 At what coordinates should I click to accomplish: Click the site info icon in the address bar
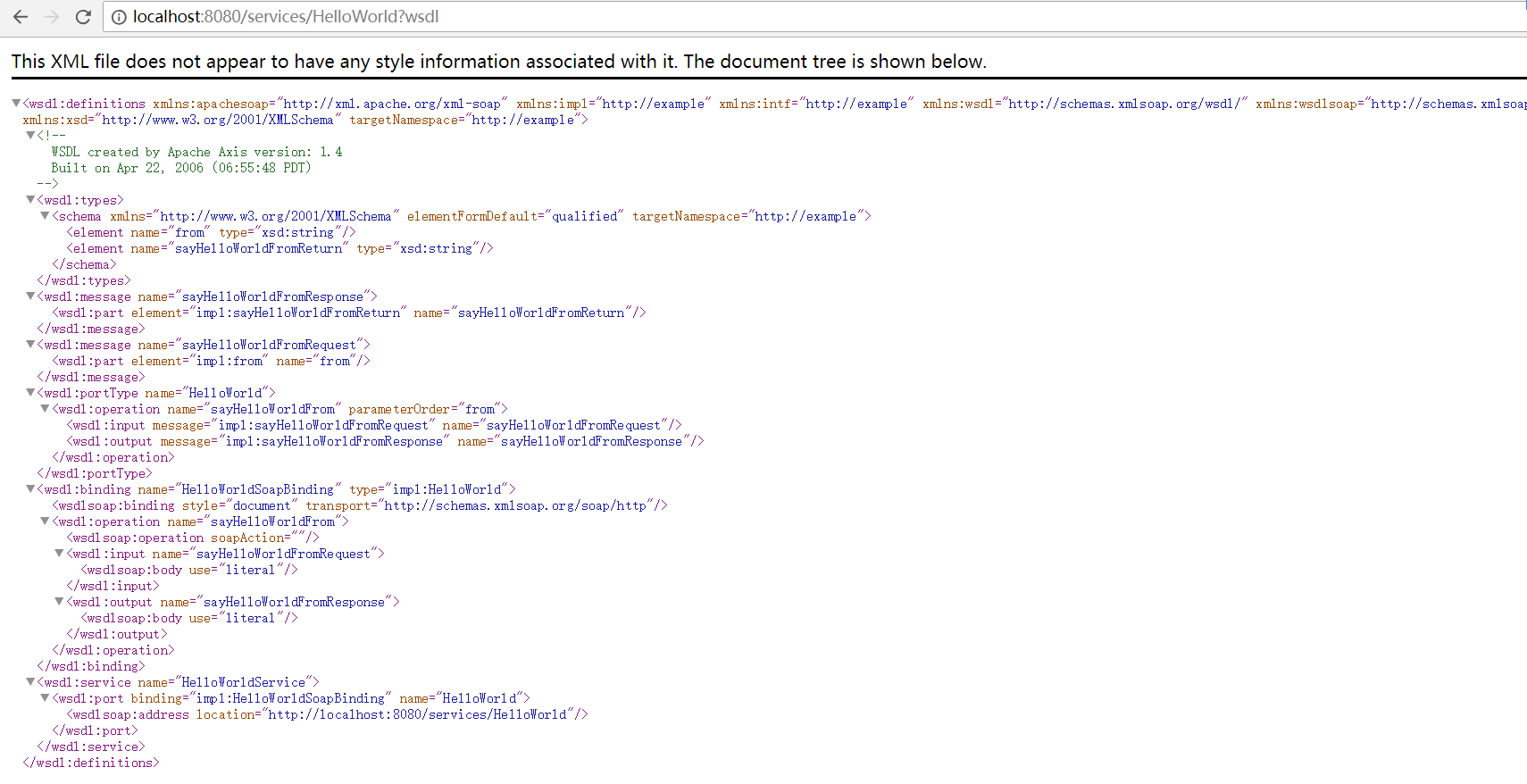(x=119, y=17)
